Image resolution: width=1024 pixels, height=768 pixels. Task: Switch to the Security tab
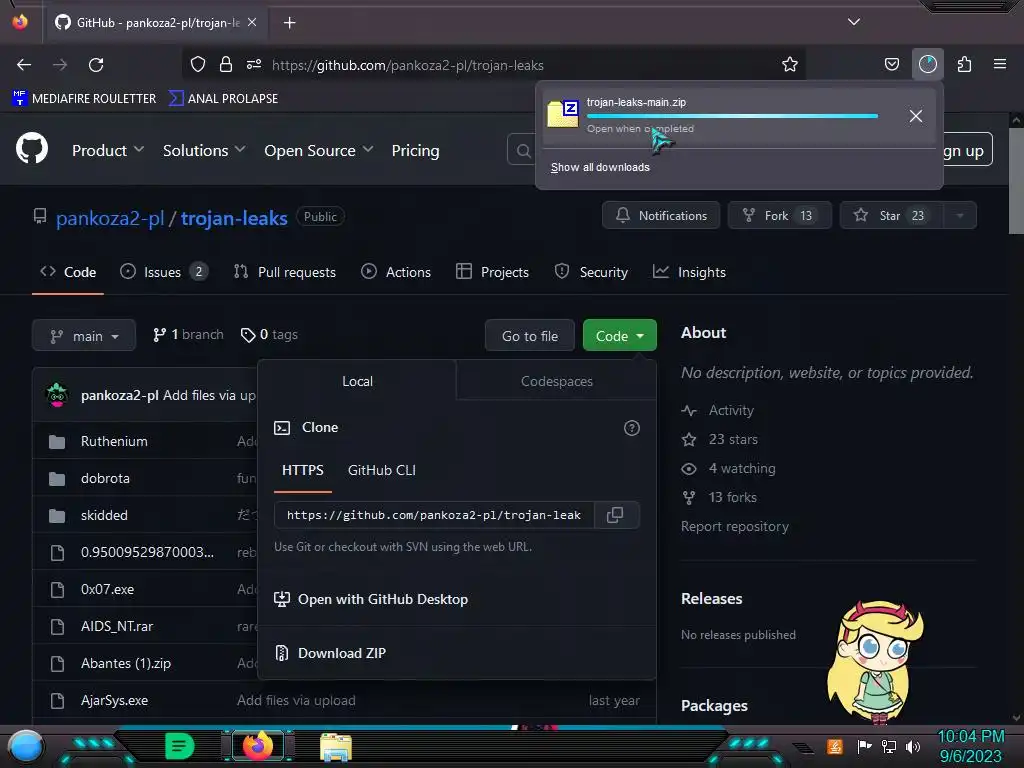coord(591,272)
